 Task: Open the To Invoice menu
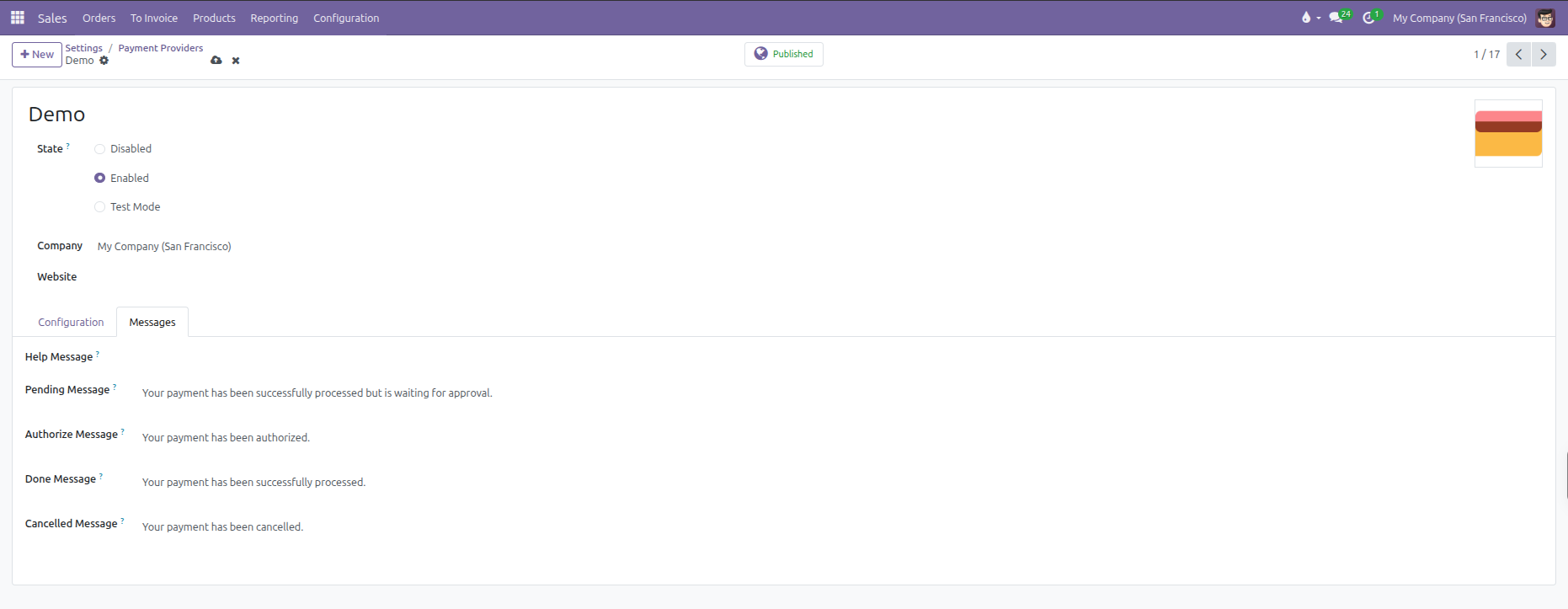coord(154,18)
